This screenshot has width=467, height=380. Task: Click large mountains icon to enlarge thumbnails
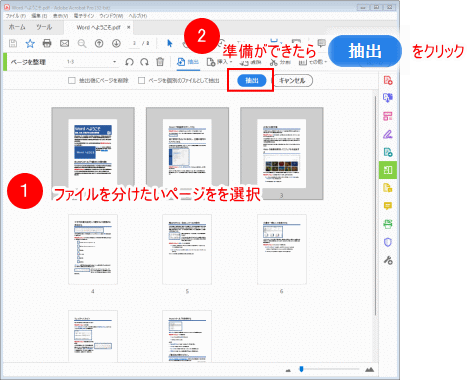(x=369, y=369)
